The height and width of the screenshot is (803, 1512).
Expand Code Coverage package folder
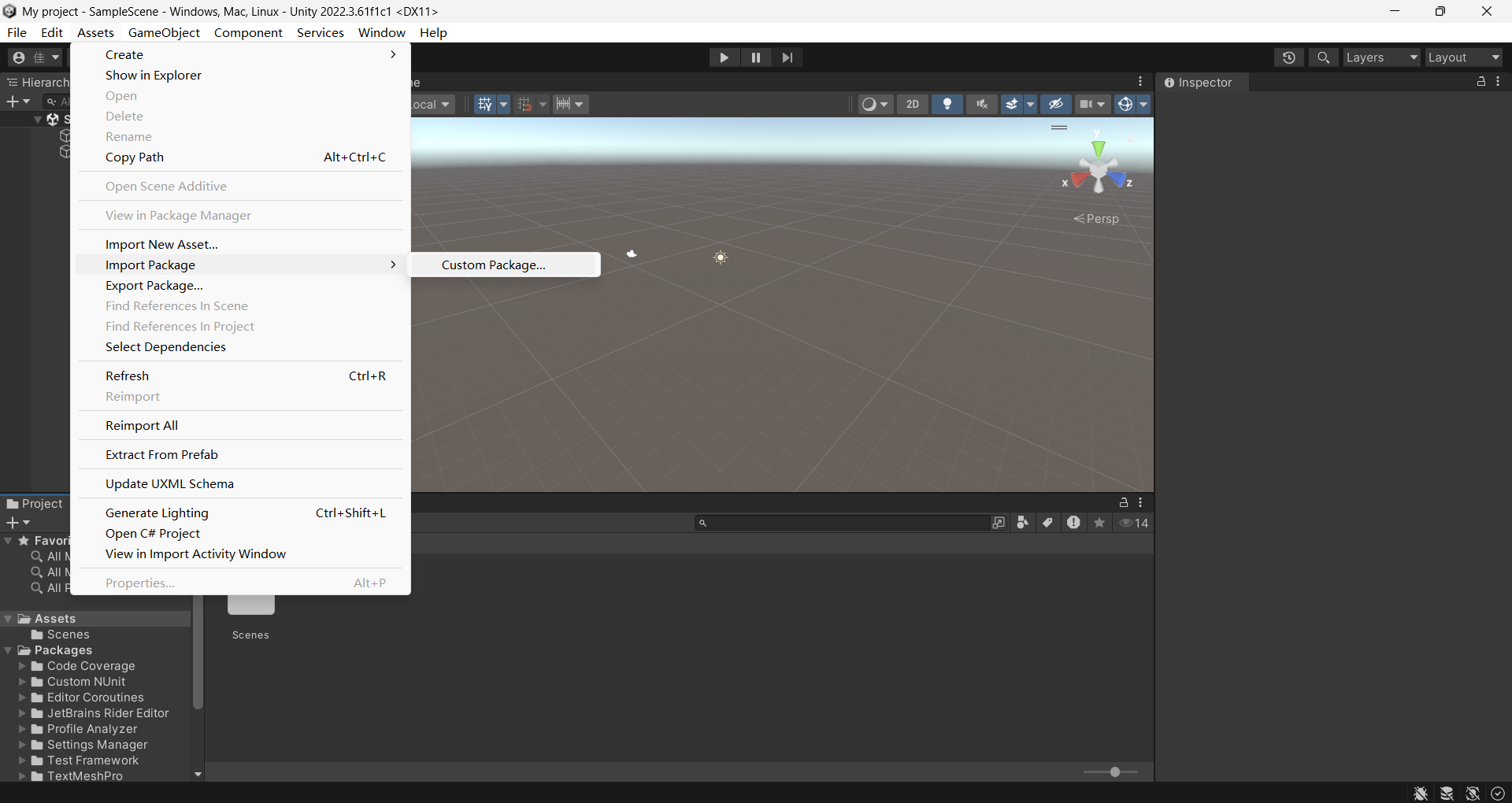[x=23, y=666]
